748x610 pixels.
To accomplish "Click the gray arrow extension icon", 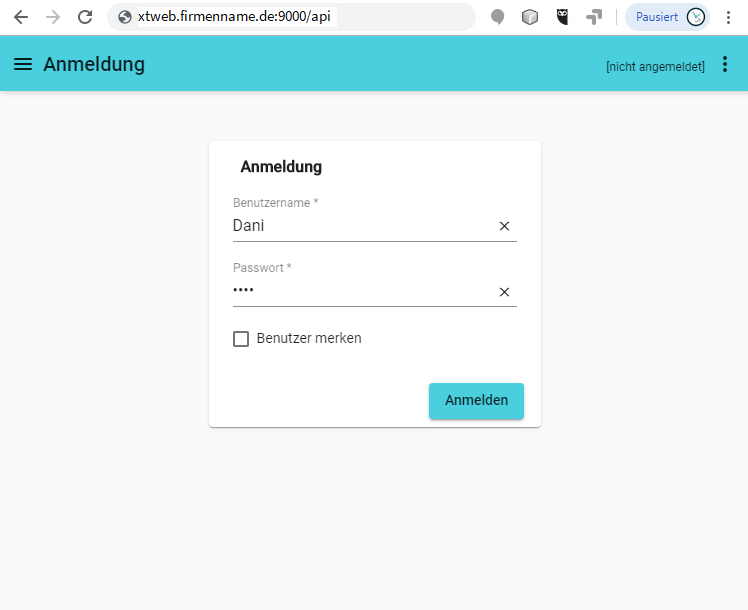I will pos(594,17).
